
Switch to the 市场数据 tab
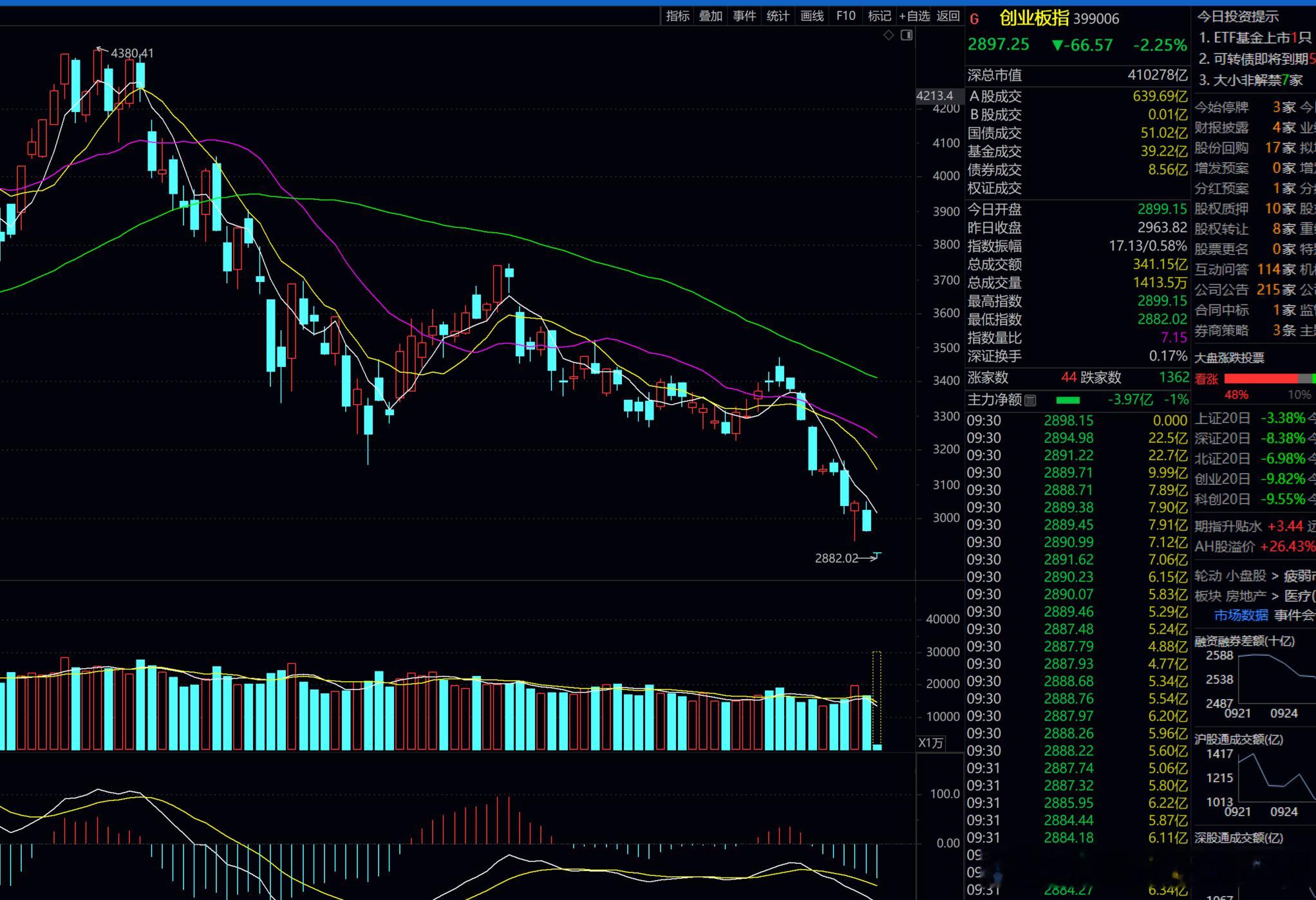pos(1241,615)
